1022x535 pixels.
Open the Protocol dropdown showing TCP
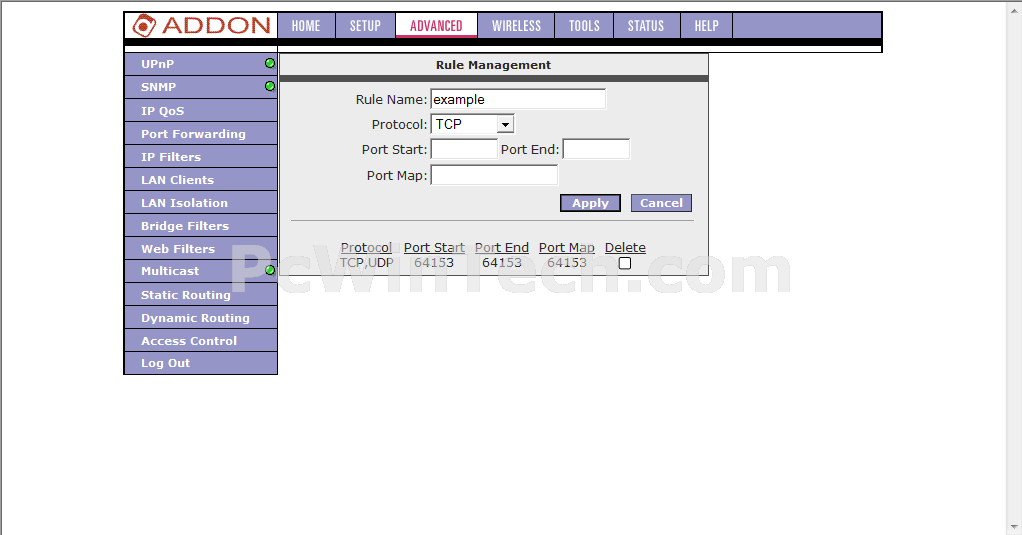[x=473, y=124]
